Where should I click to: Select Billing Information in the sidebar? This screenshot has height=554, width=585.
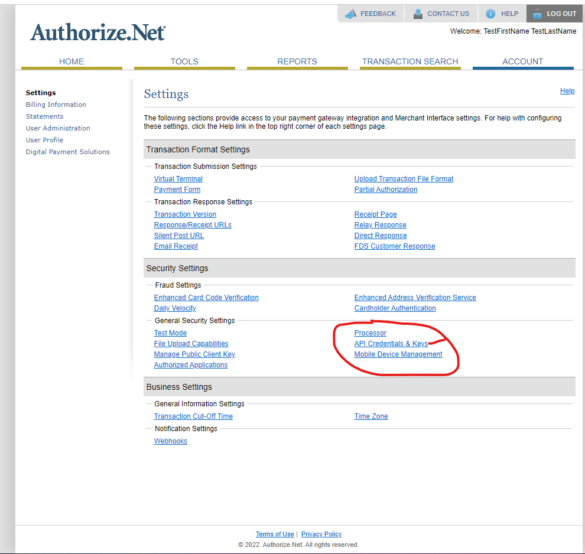pyautogui.click(x=56, y=104)
